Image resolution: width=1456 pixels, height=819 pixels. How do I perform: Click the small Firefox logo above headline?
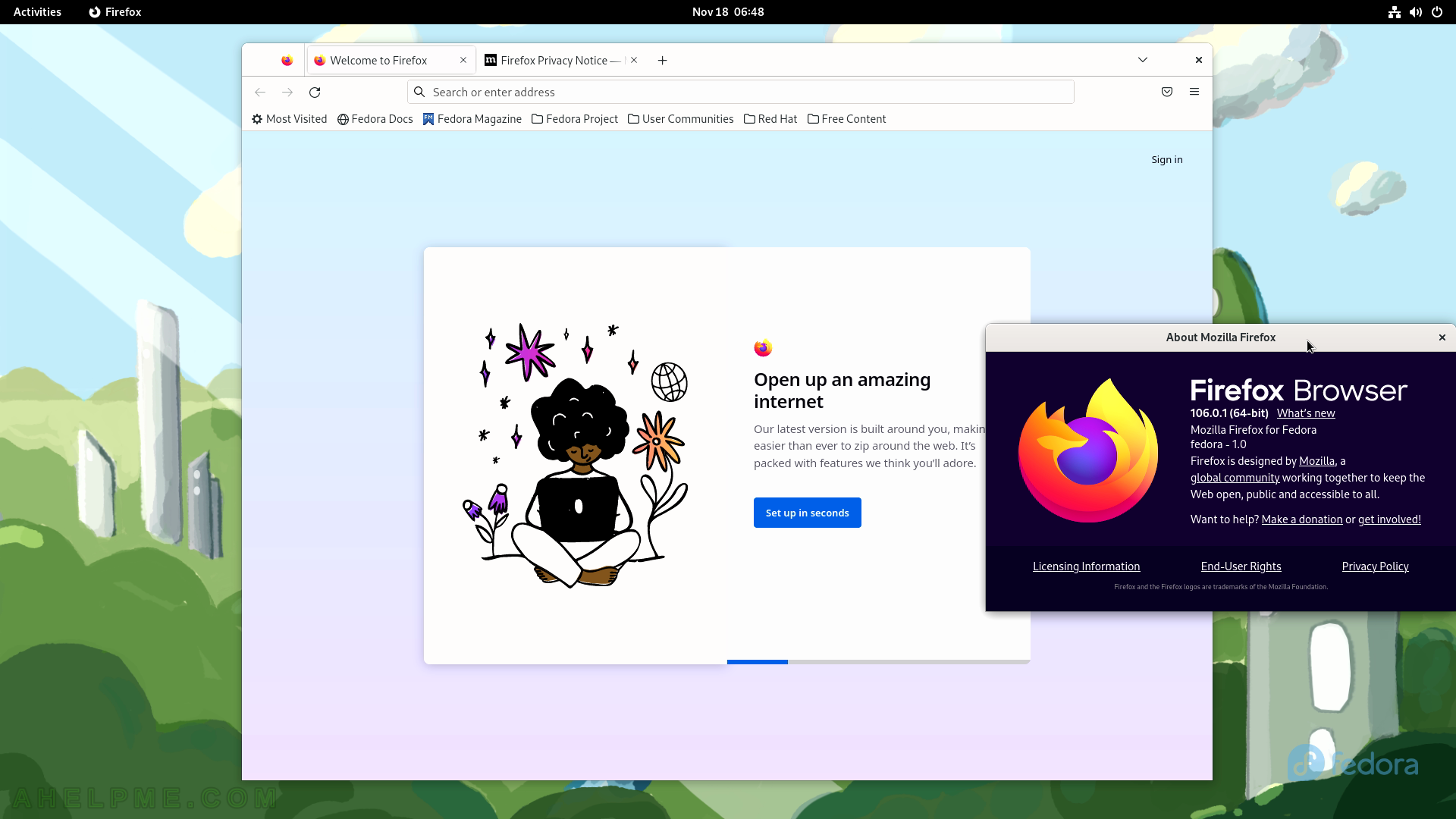pos(763,348)
